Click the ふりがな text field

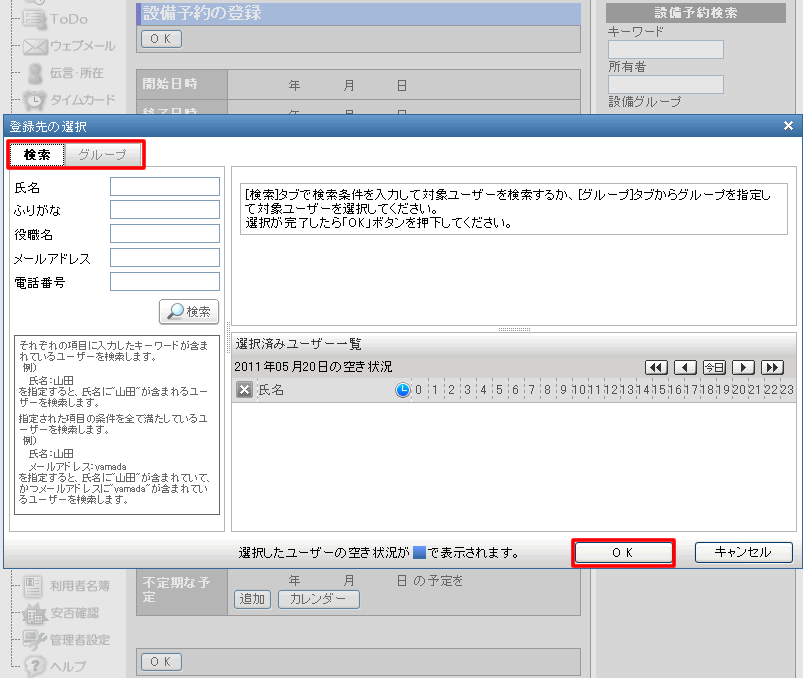[165, 210]
